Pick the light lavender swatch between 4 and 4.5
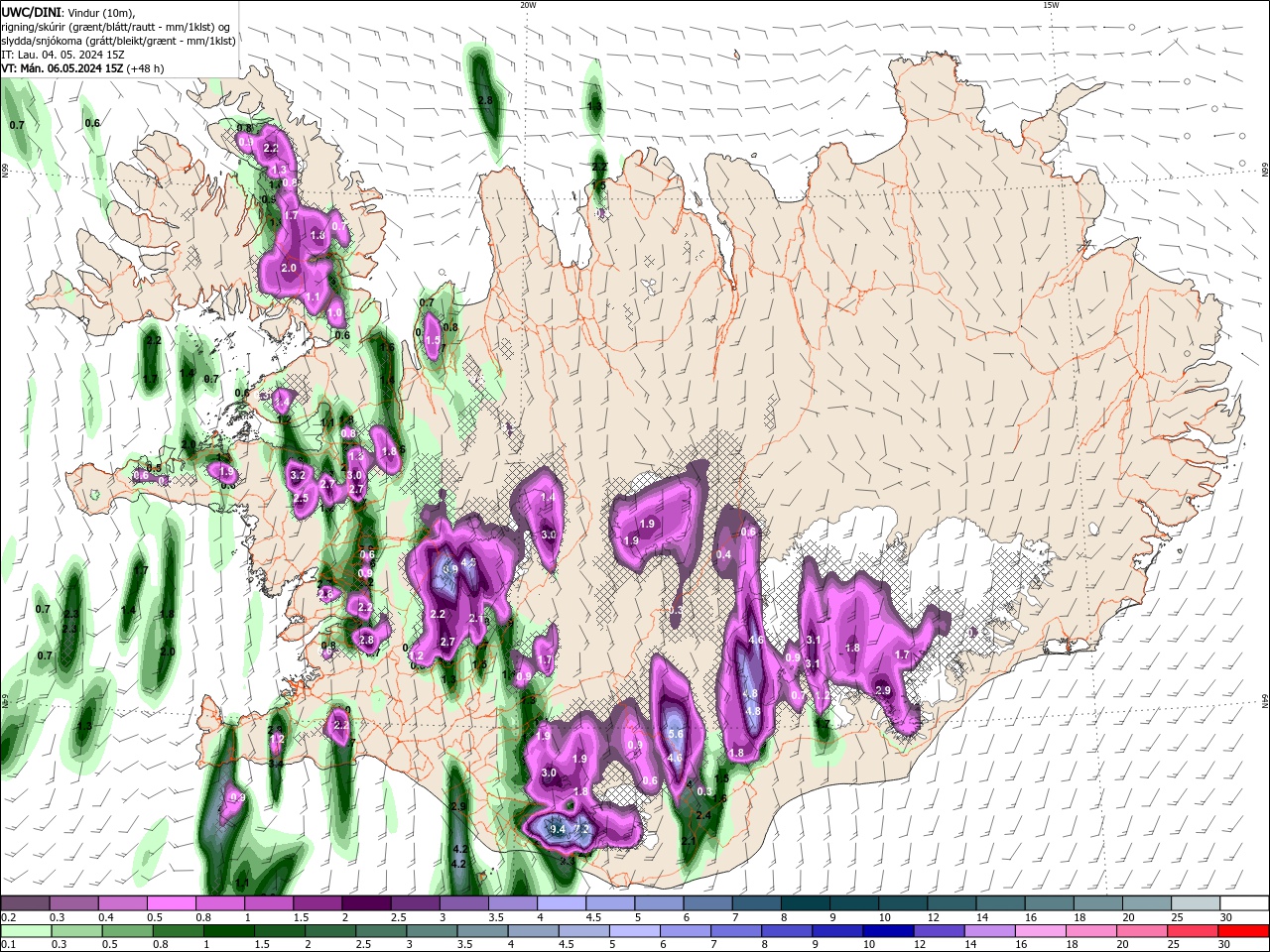The width and height of the screenshot is (1270, 952). tap(560, 903)
